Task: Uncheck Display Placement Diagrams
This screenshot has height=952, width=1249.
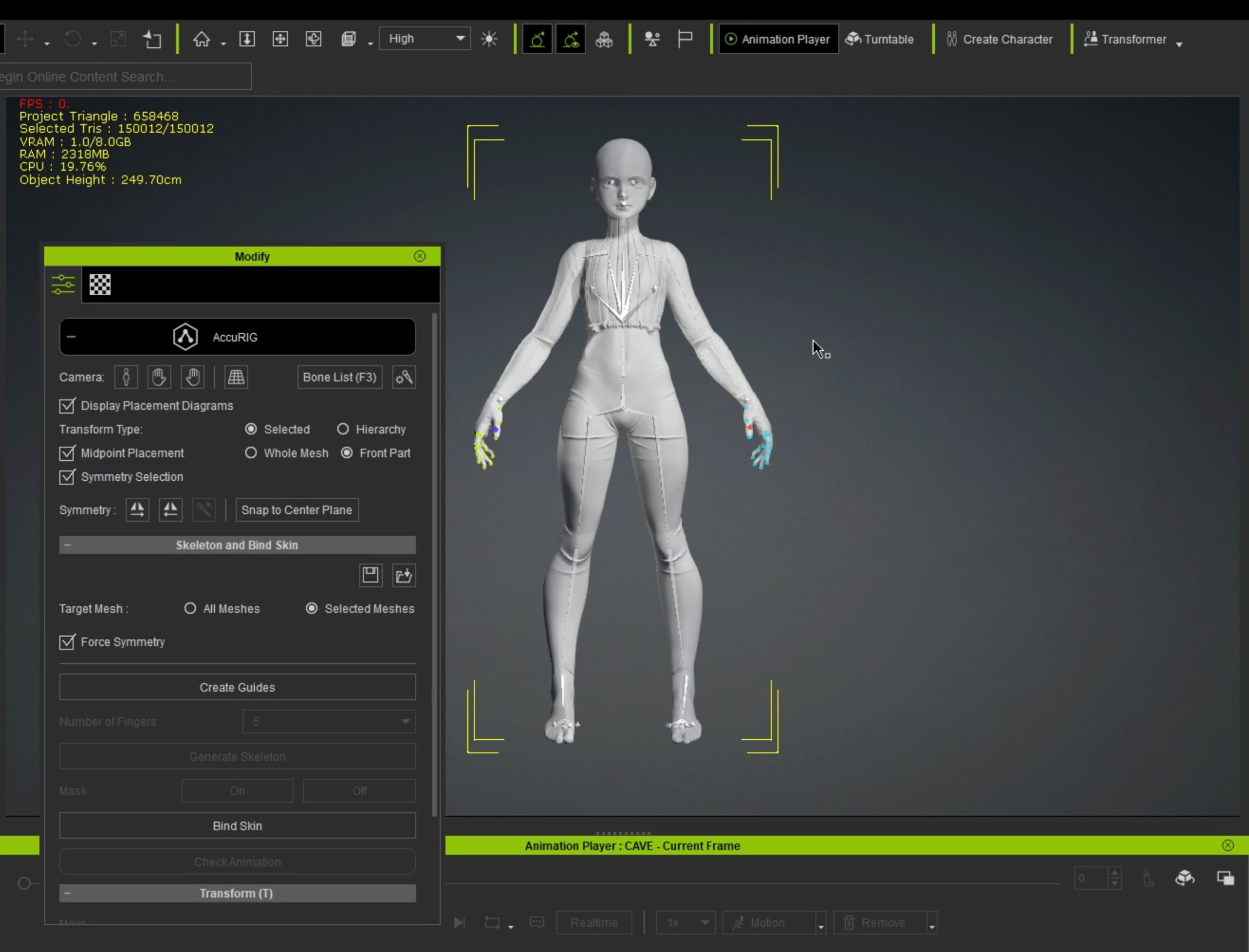Action: tap(67, 405)
